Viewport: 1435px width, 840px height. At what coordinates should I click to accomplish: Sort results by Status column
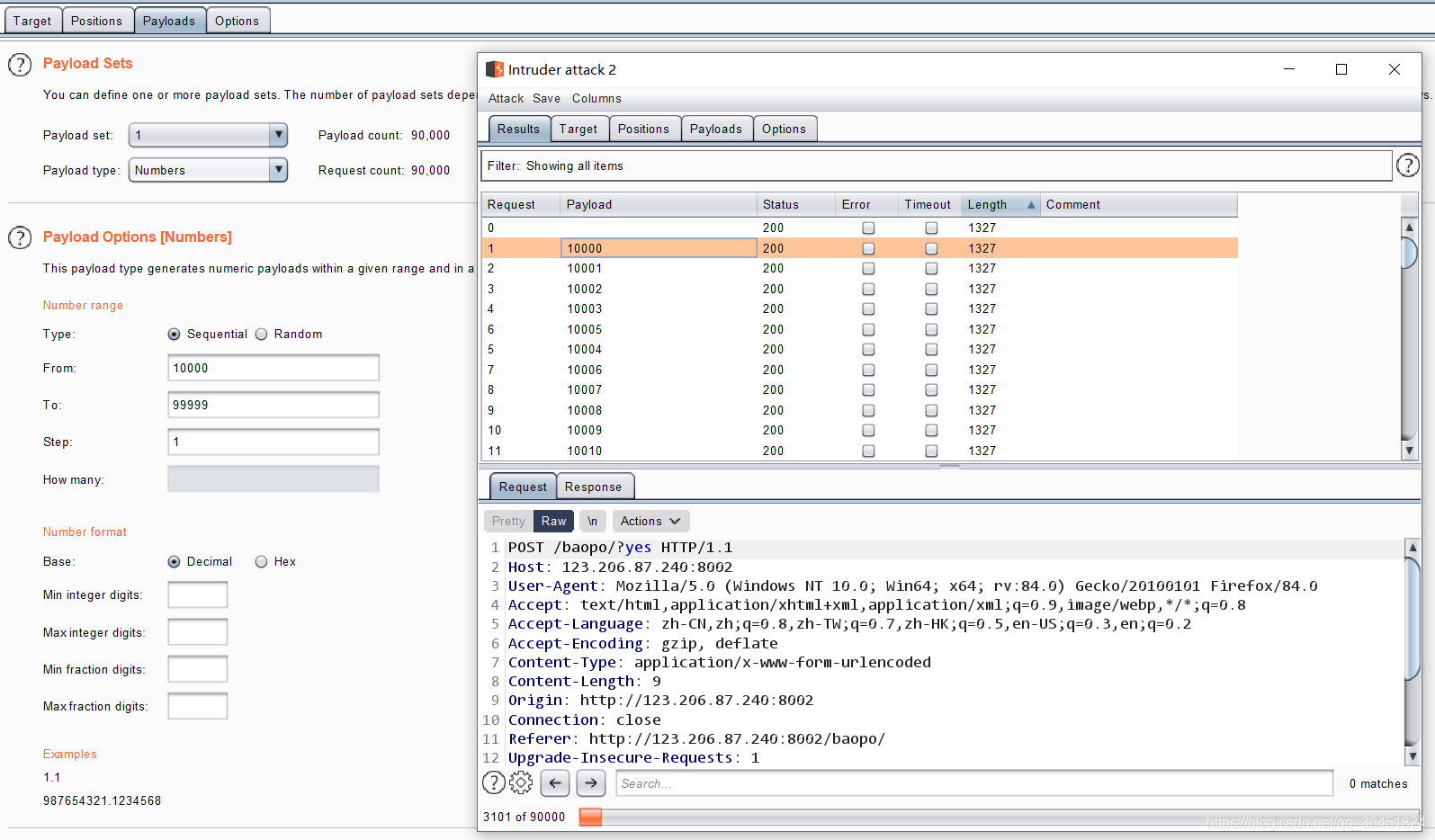coord(795,205)
